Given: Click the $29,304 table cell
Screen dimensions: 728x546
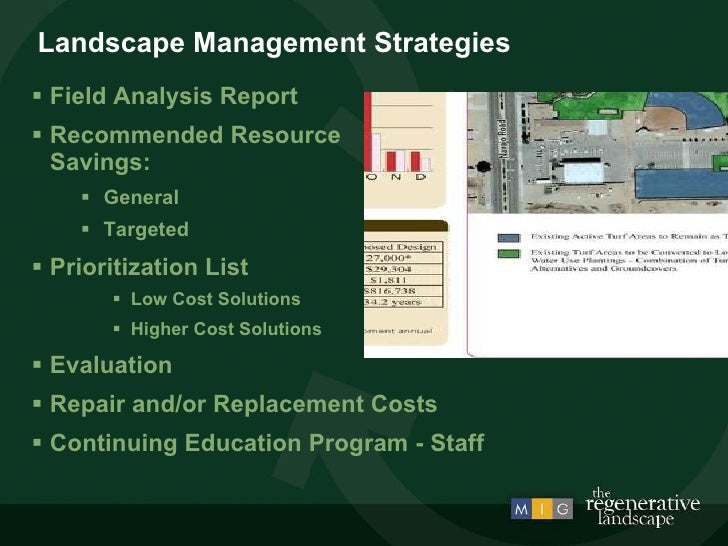Looking at the screenshot, I should tap(403, 269).
